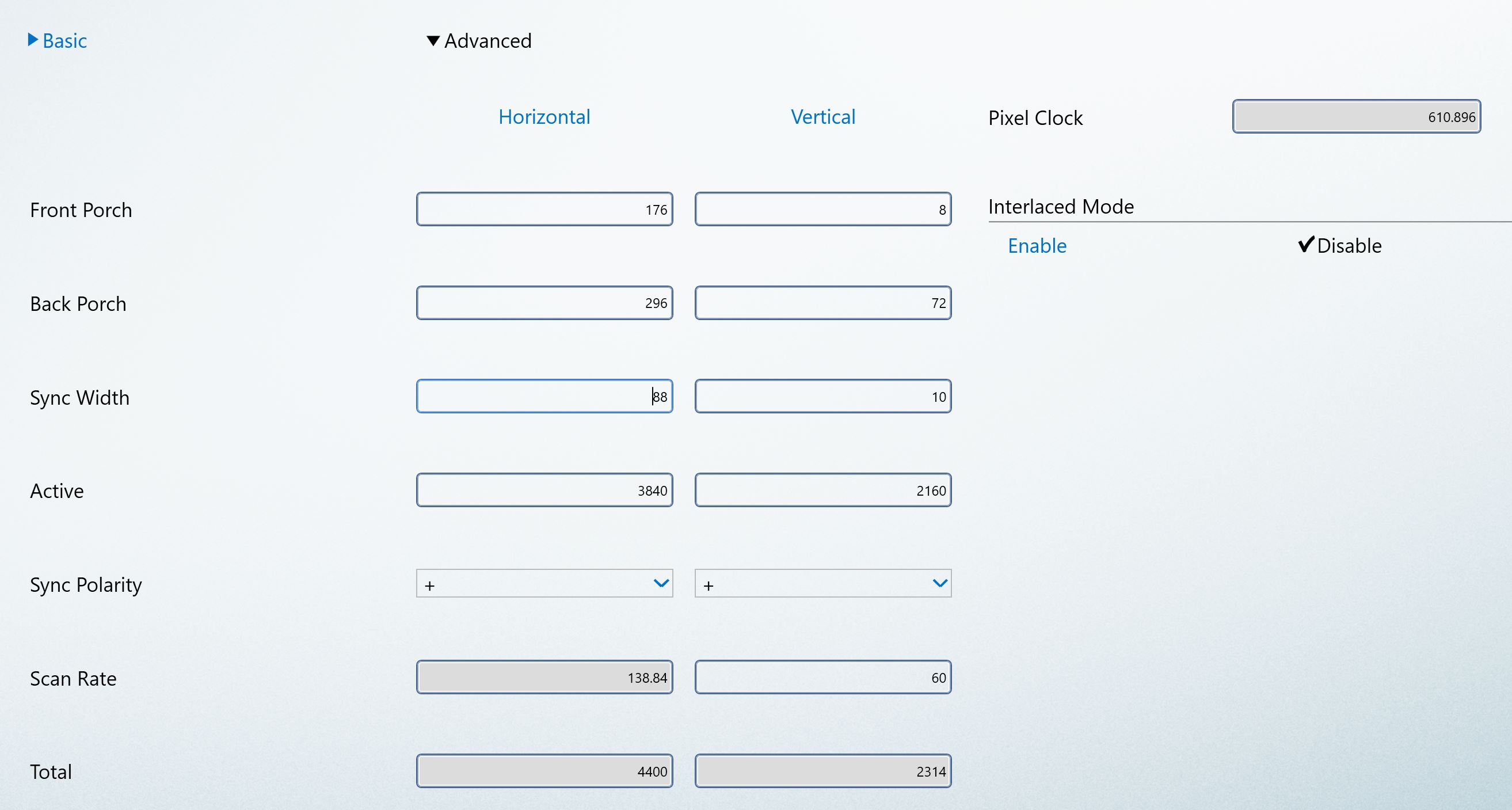
Task: Select Disable for Interlaced Mode
Action: point(1349,245)
